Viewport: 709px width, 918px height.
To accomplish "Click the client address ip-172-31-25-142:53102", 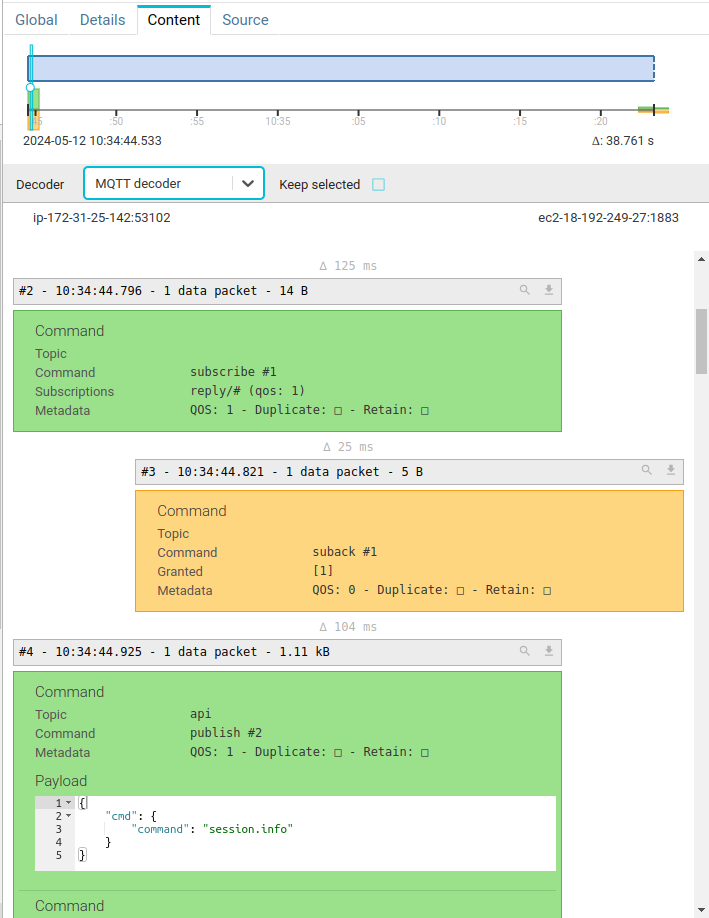I will pyautogui.click(x=102, y=218).
